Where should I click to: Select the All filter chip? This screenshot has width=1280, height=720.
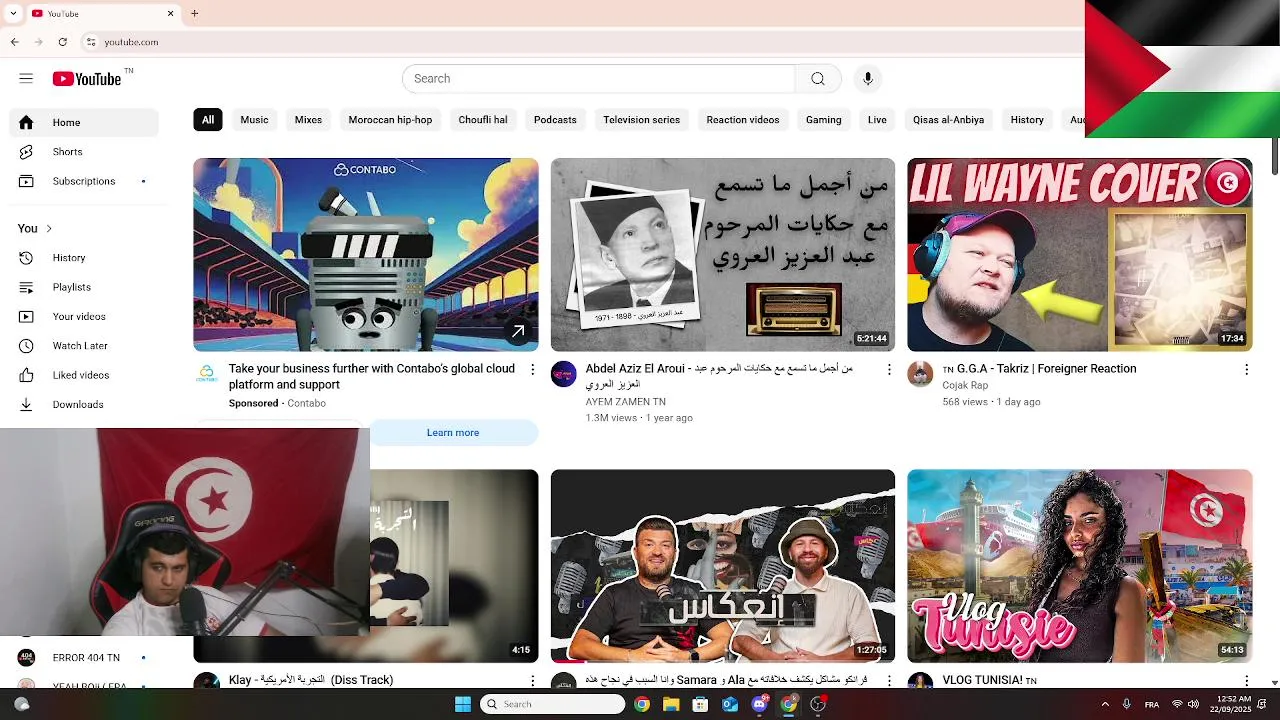click(207, 120)
